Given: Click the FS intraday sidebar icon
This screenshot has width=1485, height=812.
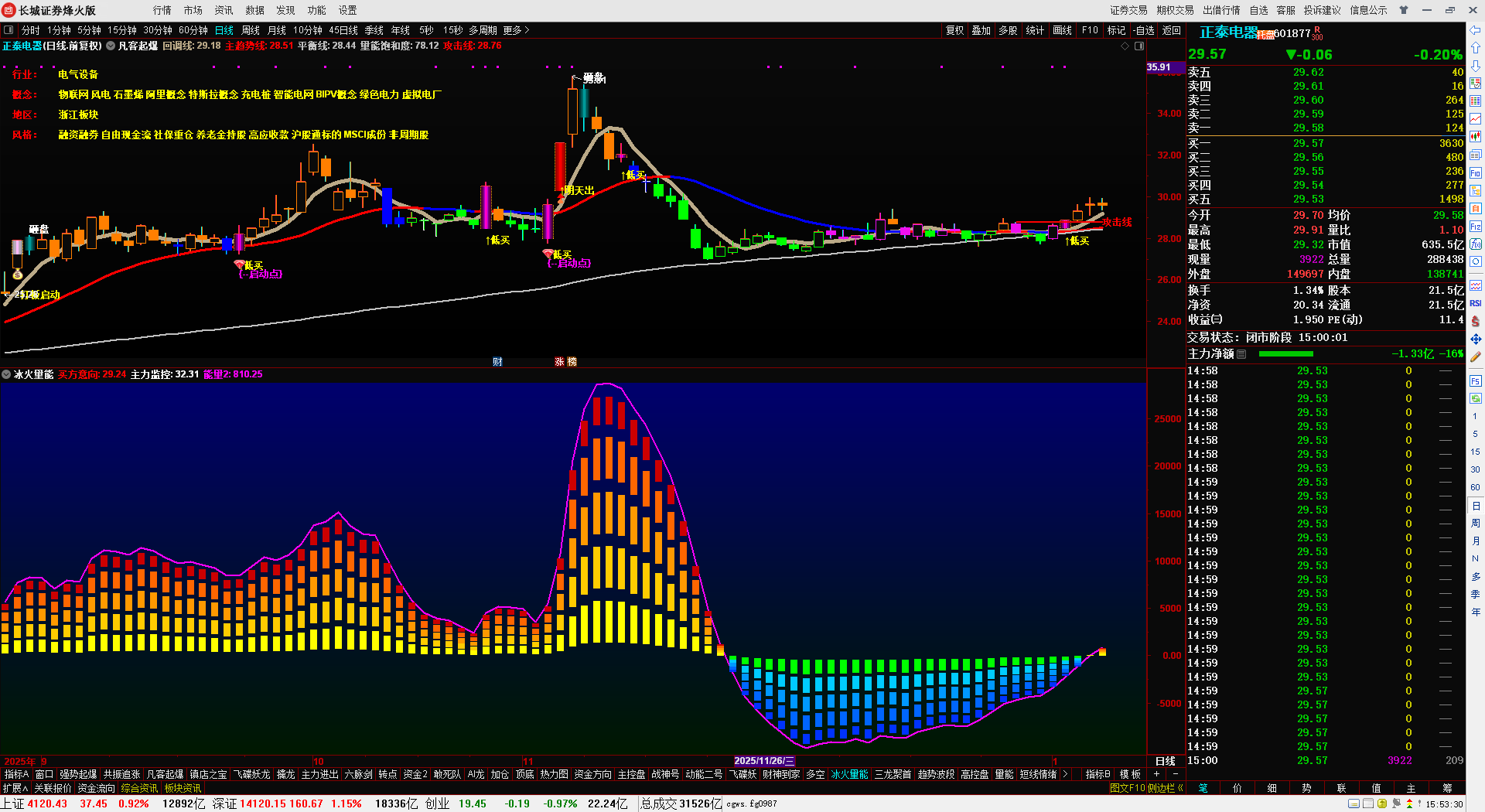Looking at the screenshot, I should (1476, 381).
